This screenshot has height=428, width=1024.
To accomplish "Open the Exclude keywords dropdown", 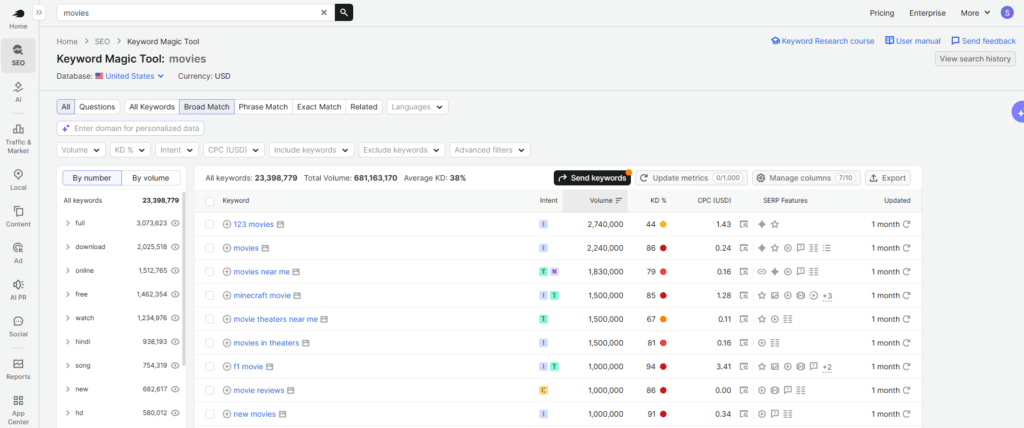I will pos(402,150).
